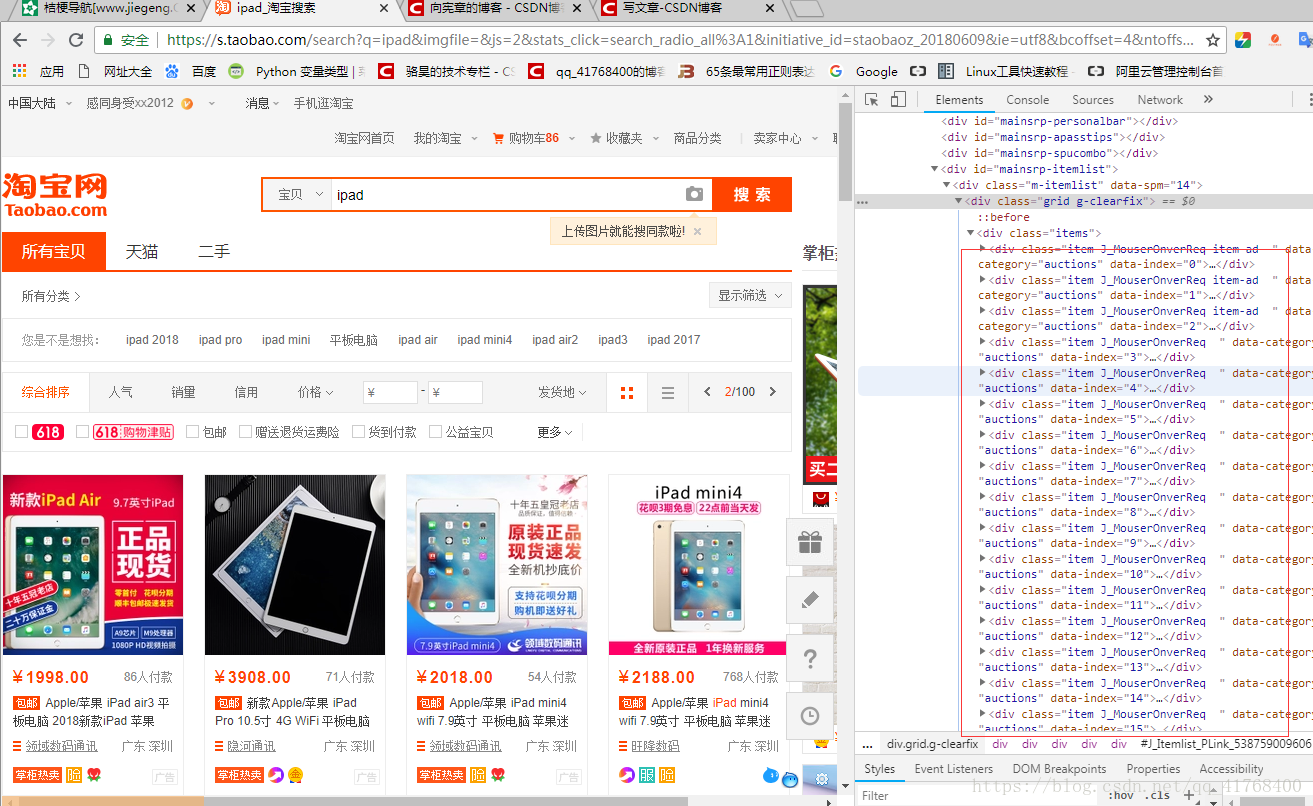
Task: Bookmark this page with the star icon
Action: click(x=1213, y=40)
